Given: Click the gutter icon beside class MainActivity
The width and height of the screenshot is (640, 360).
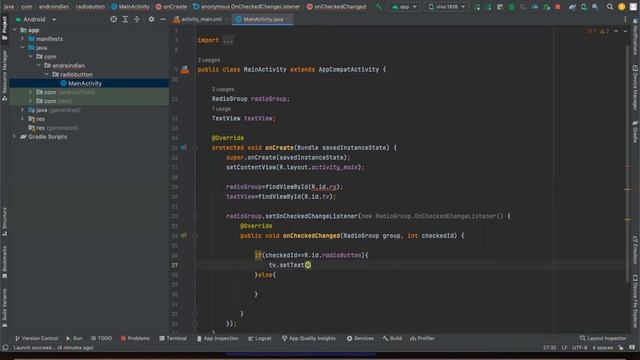Looking at the screenshot, I should click(x=184, y=70).
